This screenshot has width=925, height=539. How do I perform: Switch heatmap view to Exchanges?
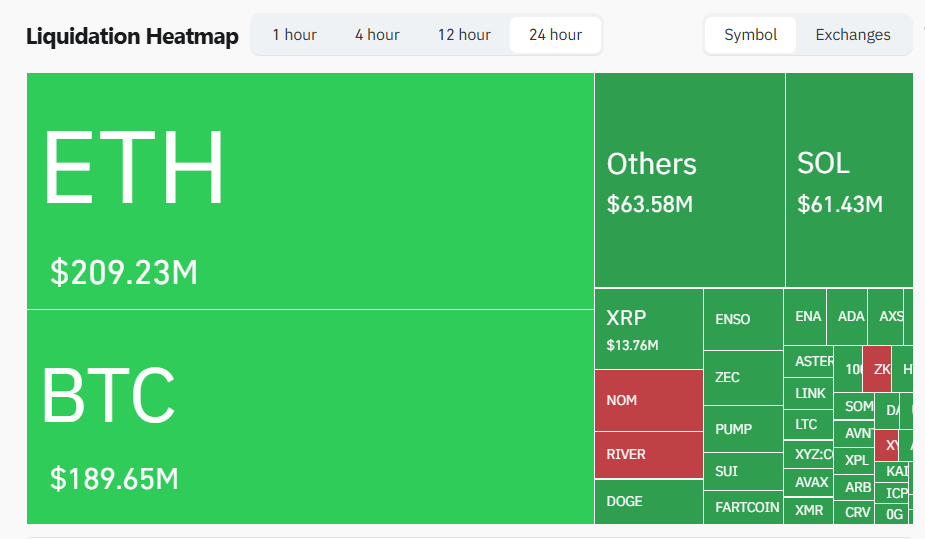coord(852,35)
